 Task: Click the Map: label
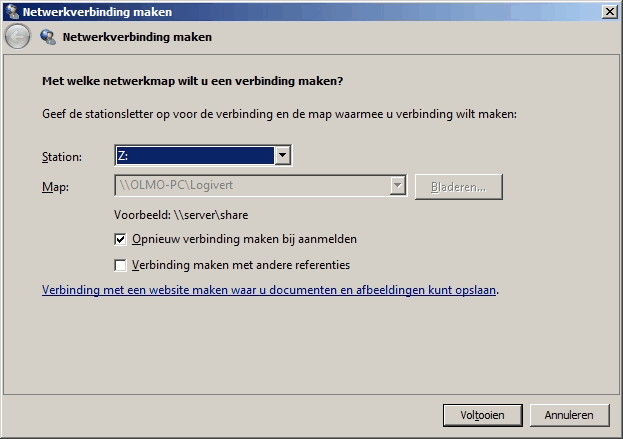(55, 187)
